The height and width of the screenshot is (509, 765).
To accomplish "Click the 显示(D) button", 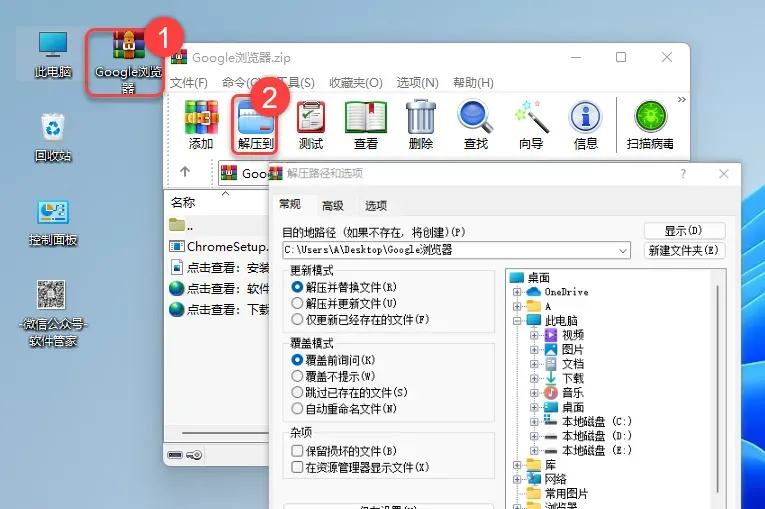I will pos(684,230).
